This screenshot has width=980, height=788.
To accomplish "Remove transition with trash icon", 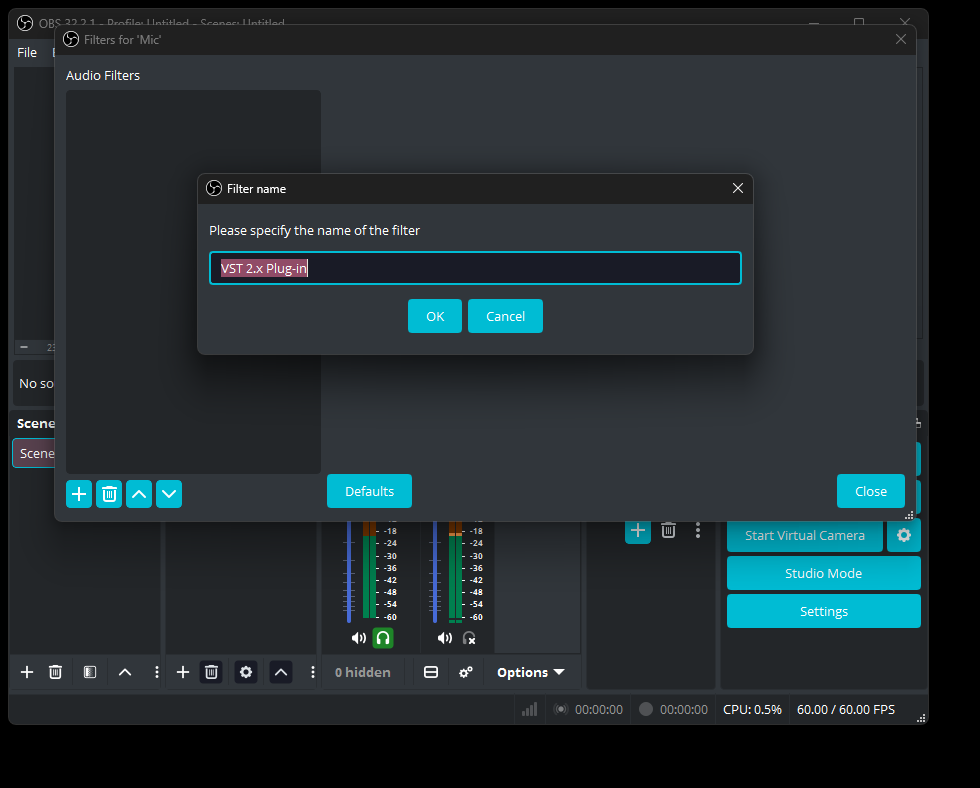I will [668, 531].
